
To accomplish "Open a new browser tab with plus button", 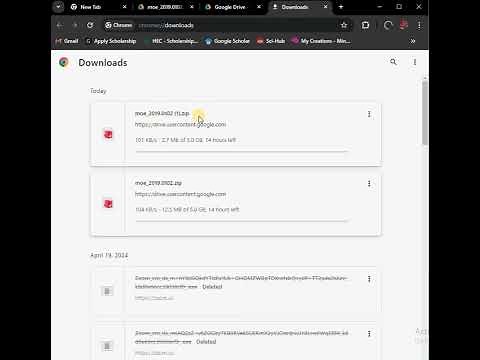I will pos(341,7).
